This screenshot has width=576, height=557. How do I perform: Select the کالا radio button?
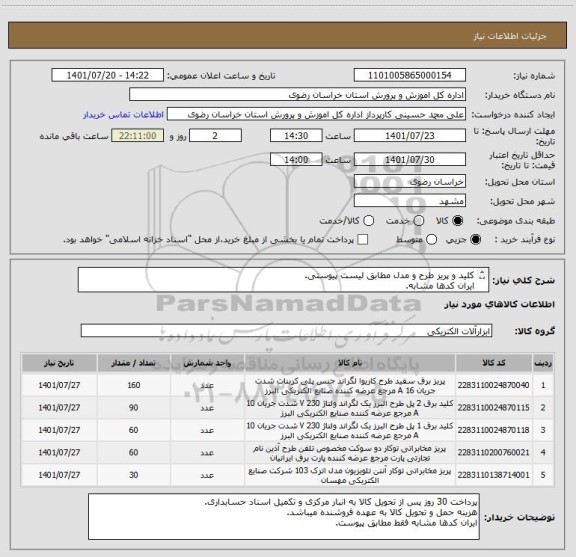458,221
